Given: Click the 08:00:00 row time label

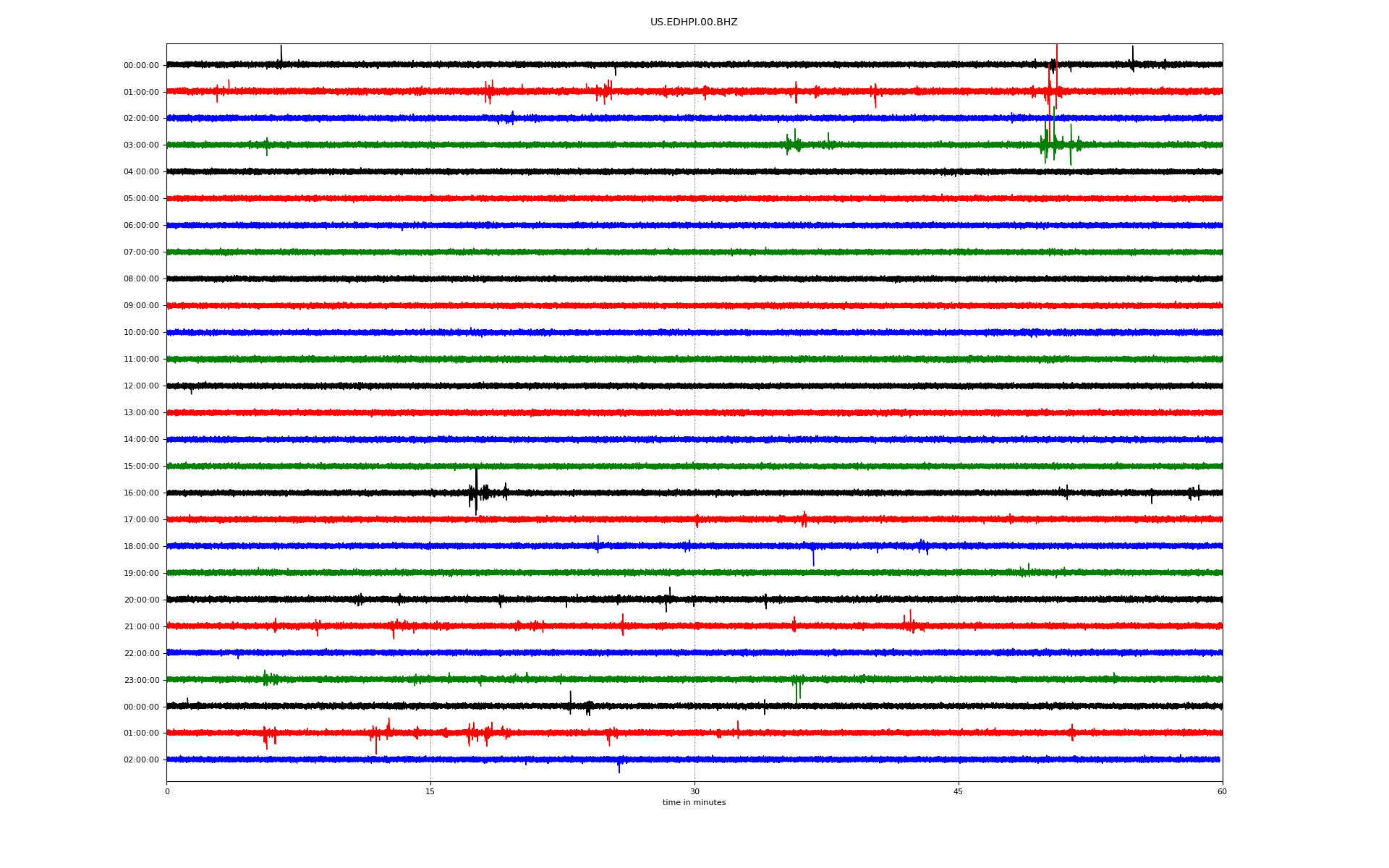Looking at the screenshot, I should 141,279.
